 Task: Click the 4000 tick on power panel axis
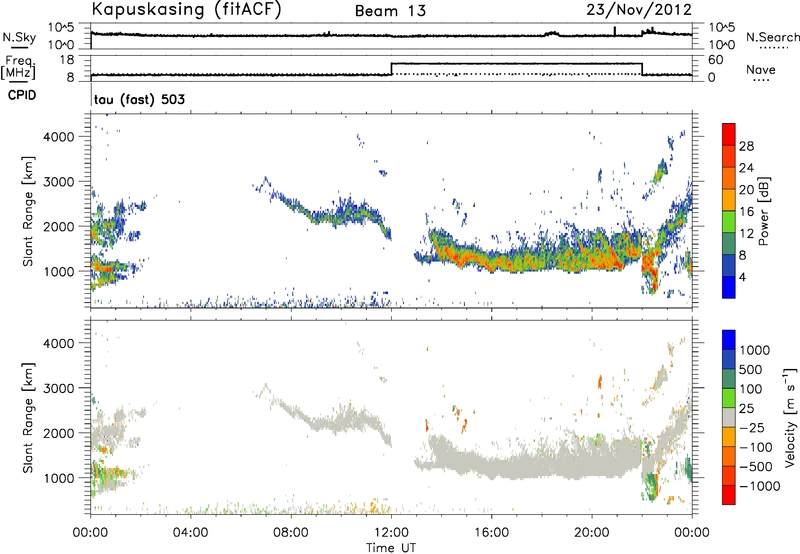(58, 136)
